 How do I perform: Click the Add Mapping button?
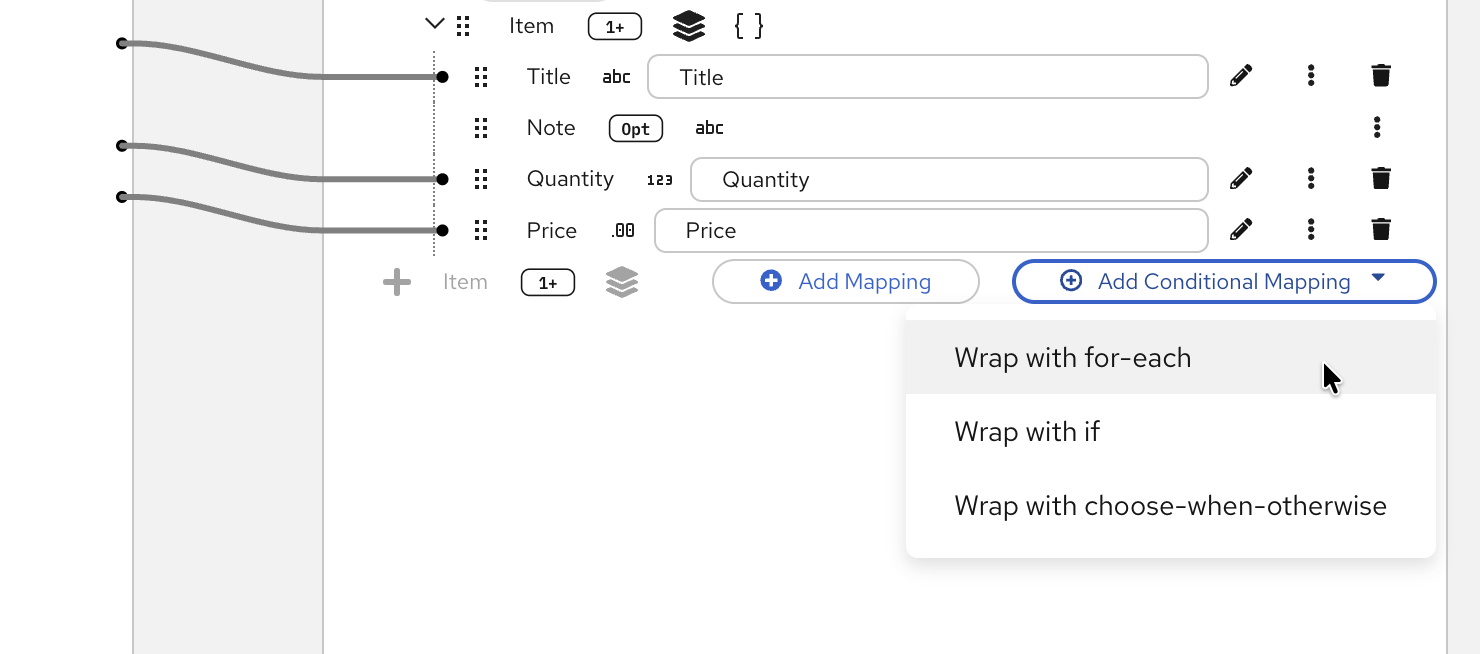tap(845, 281)
